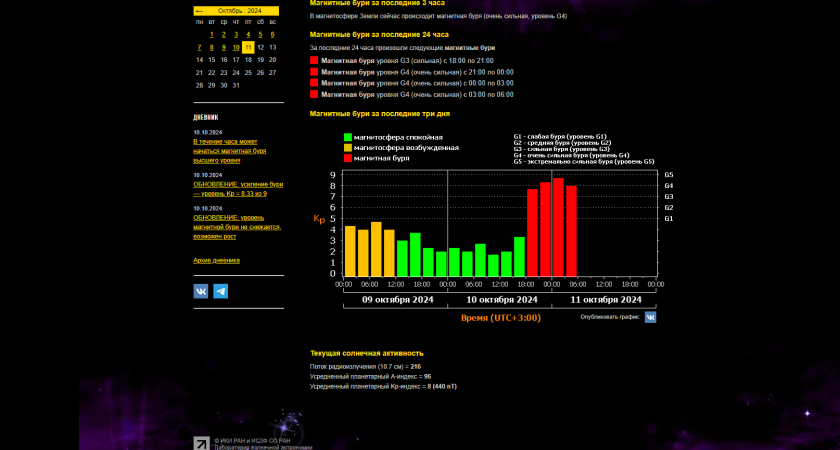The image size is (840, 450).
Task: Click the VK icon in the left sidebar
Action: [x=201, y=291]
